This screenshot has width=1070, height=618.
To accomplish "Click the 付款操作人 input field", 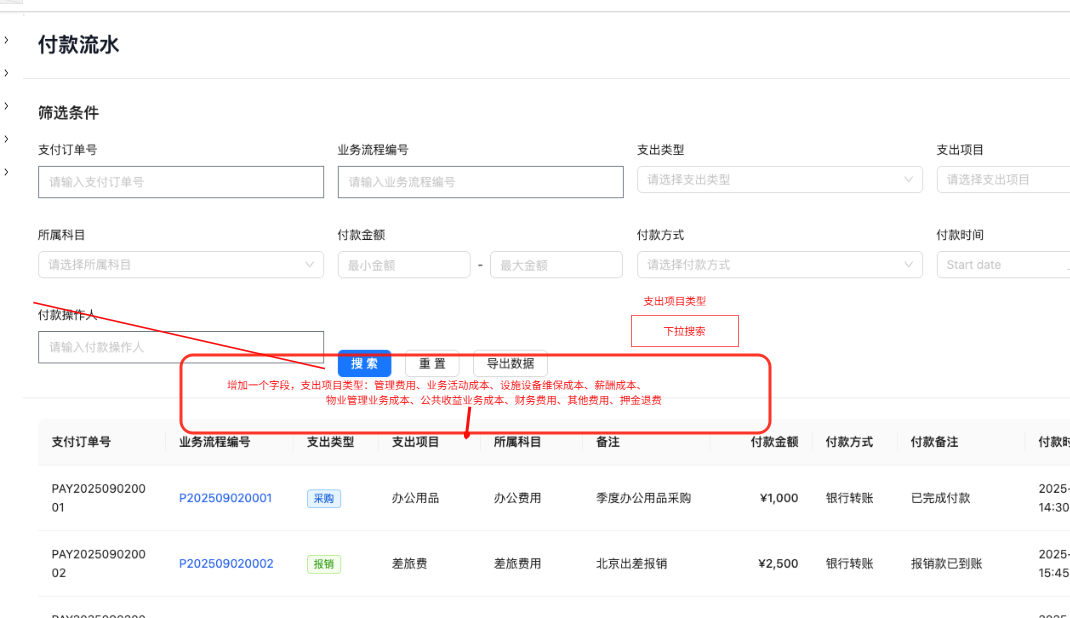I will tap(180, 347).
